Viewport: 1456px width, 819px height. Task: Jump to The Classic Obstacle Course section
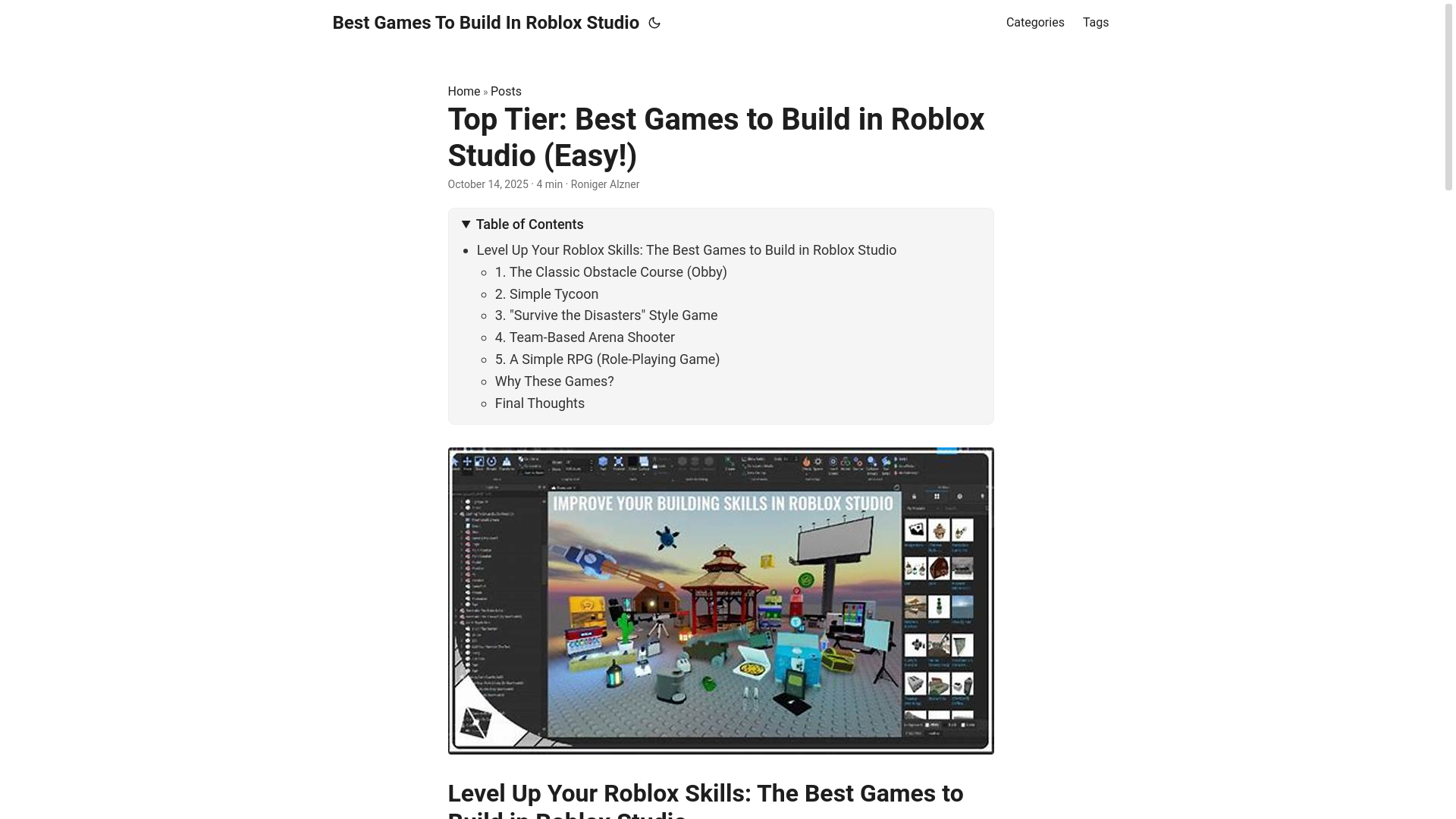pos(610,272)
